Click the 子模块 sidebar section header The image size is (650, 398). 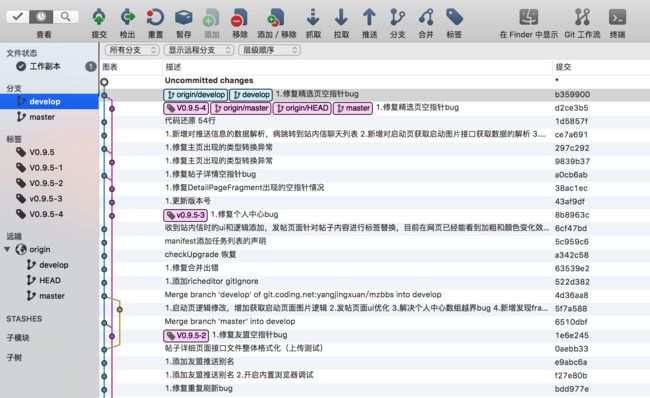[x=18, y=338]
